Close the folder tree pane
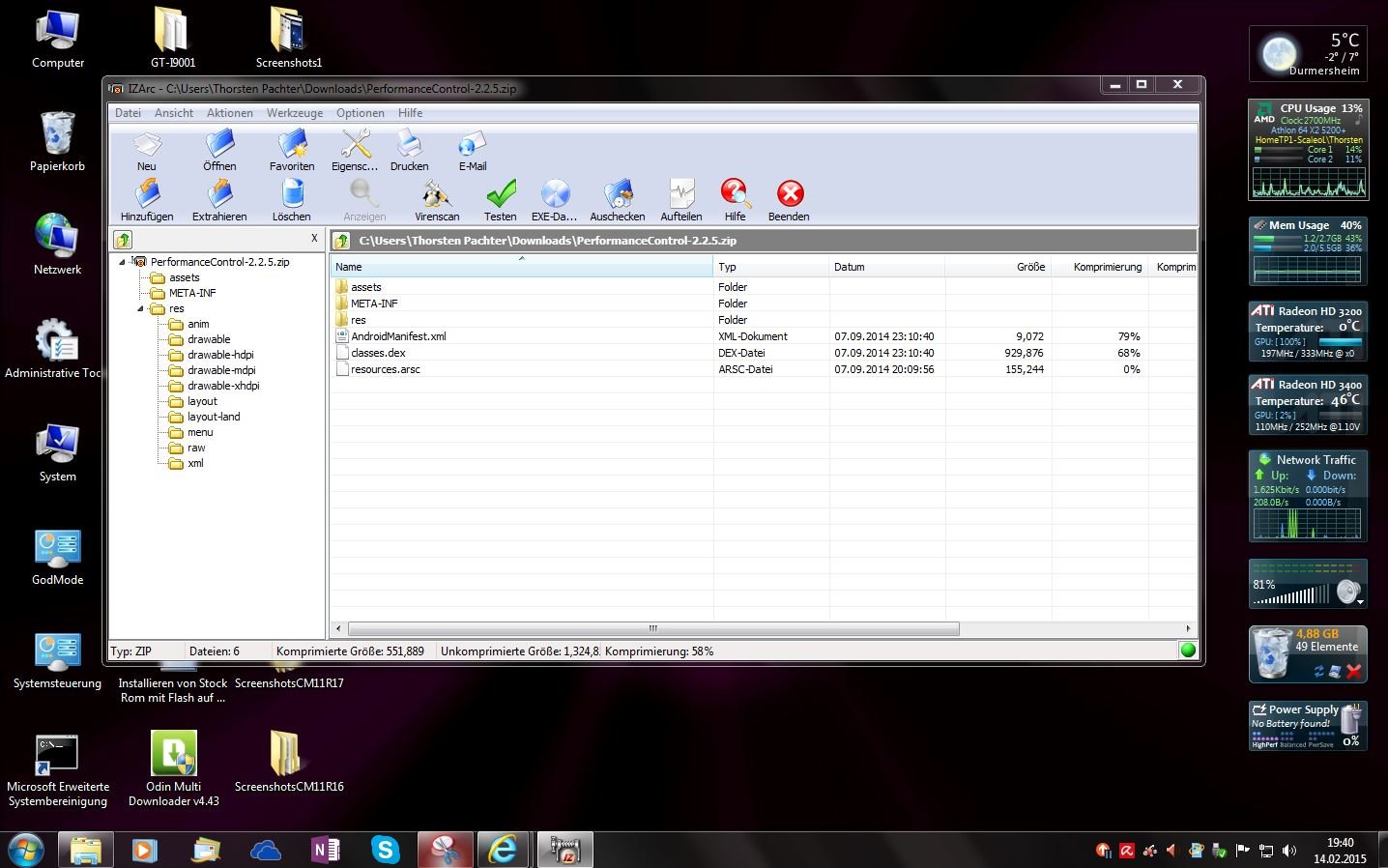This screenshot has width=1388, height=868. pyautogui.click(x=314, y=238)
